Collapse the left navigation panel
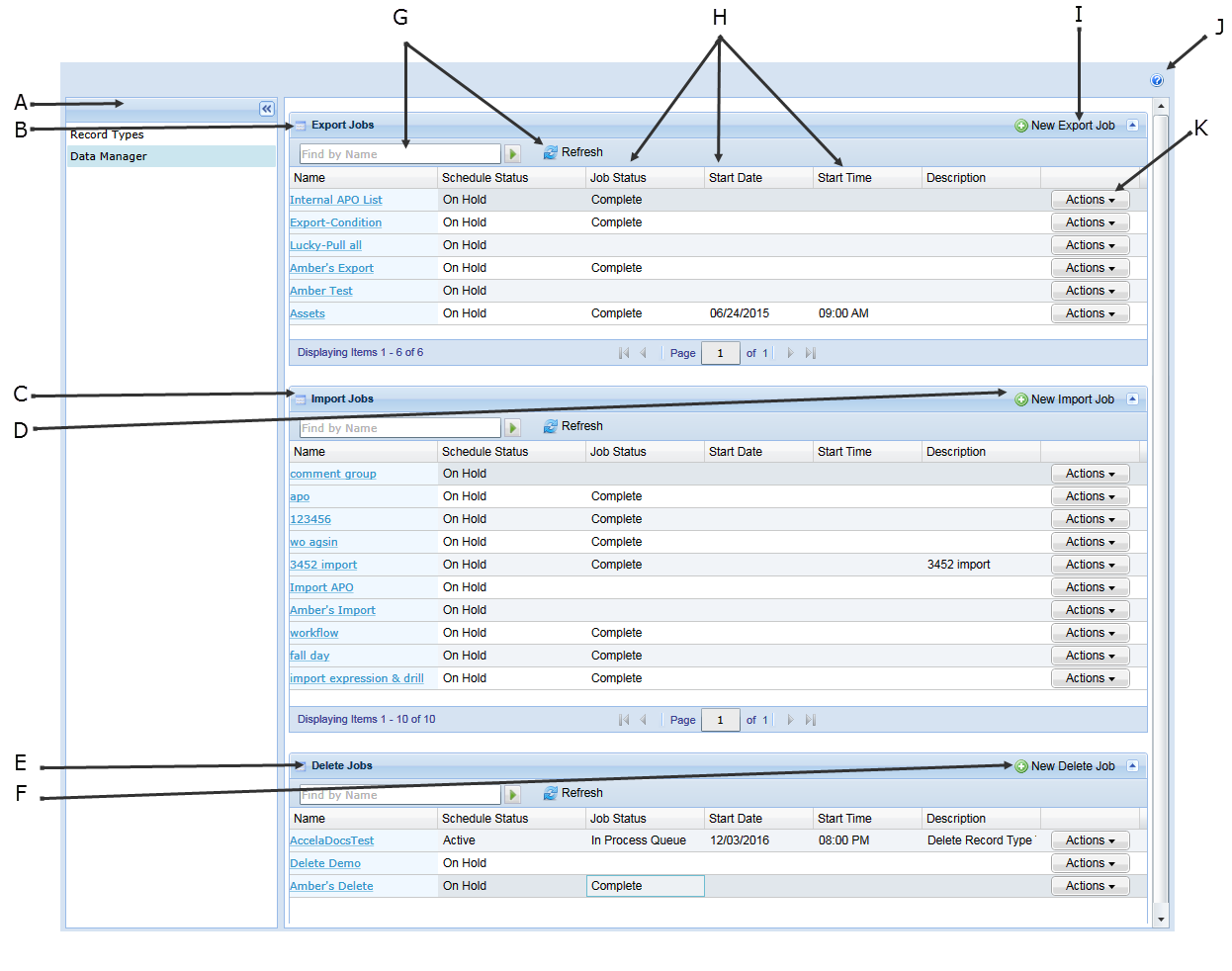Viewport: 1232px width, 971px height. [x=267, y=109]
